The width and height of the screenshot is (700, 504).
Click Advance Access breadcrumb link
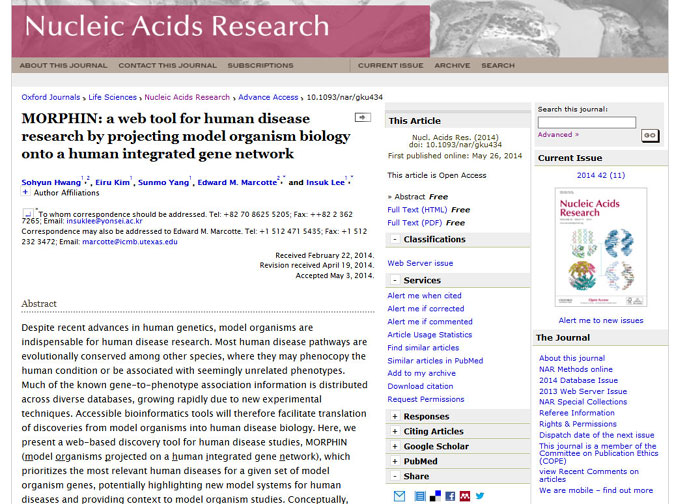tap(268, 97)
